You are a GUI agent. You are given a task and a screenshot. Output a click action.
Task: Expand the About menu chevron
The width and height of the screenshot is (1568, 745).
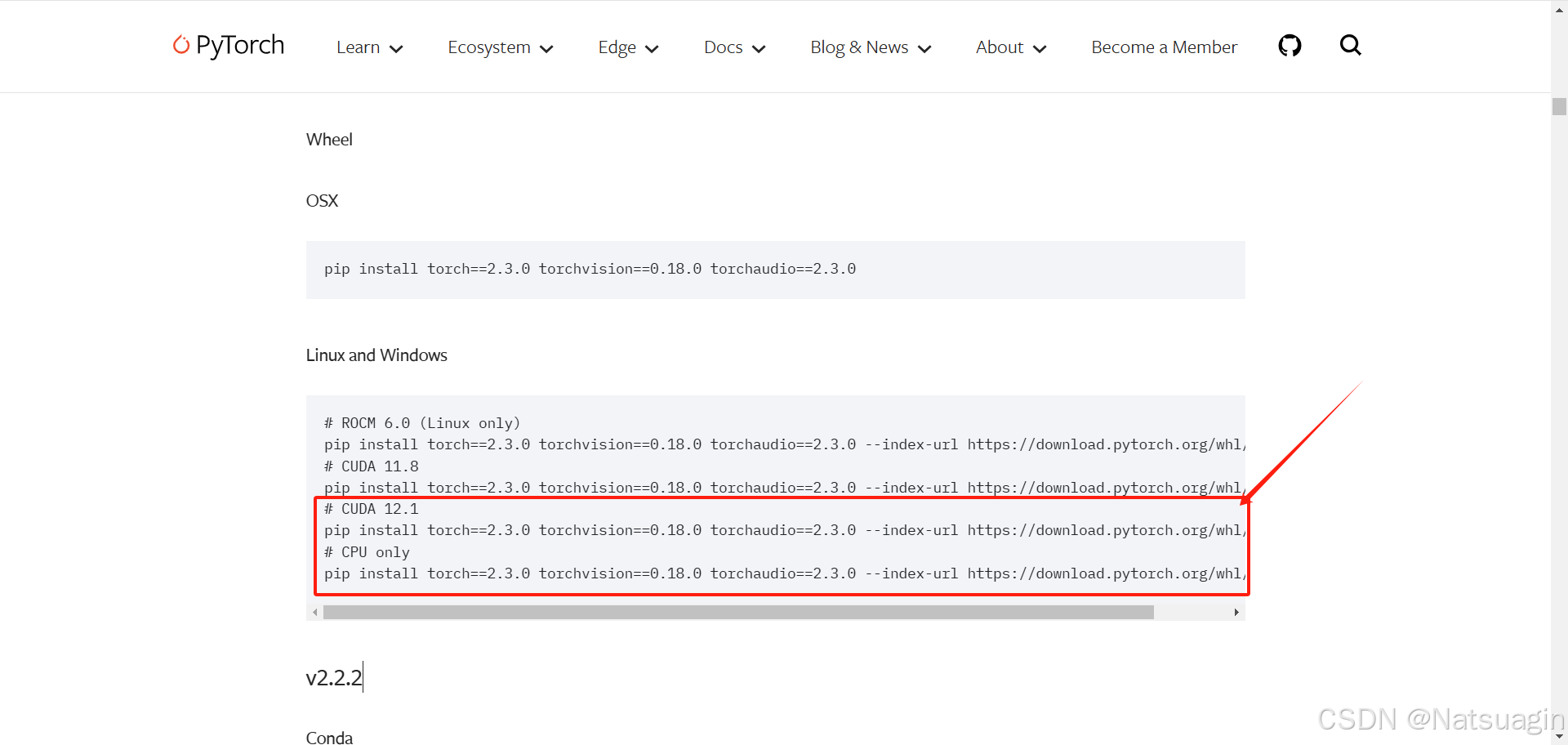coord(1040,49)
